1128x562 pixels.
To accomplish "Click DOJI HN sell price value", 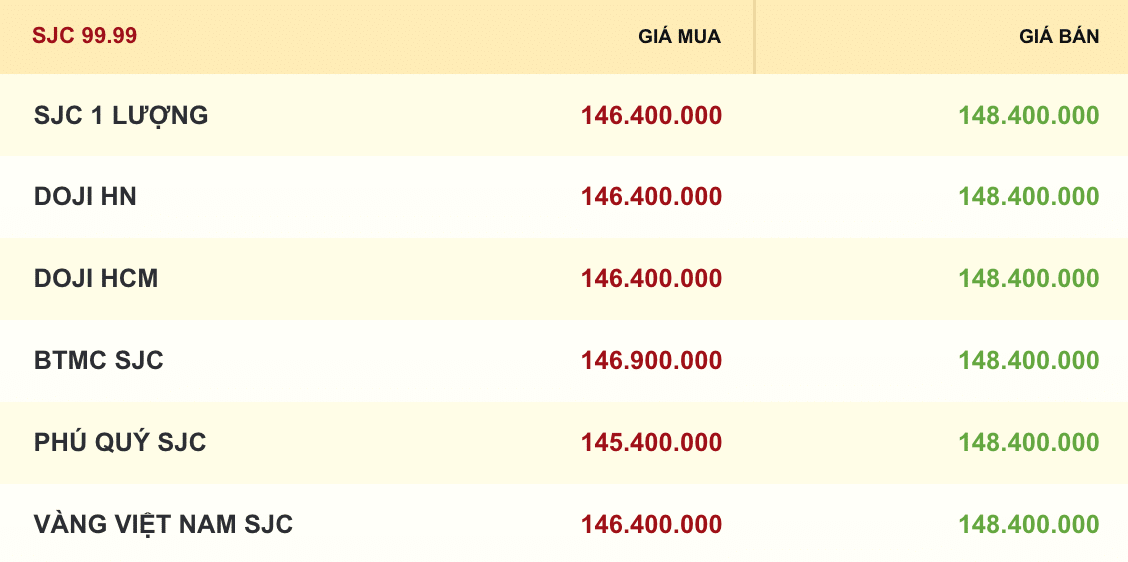I will tap(1028, 197).
